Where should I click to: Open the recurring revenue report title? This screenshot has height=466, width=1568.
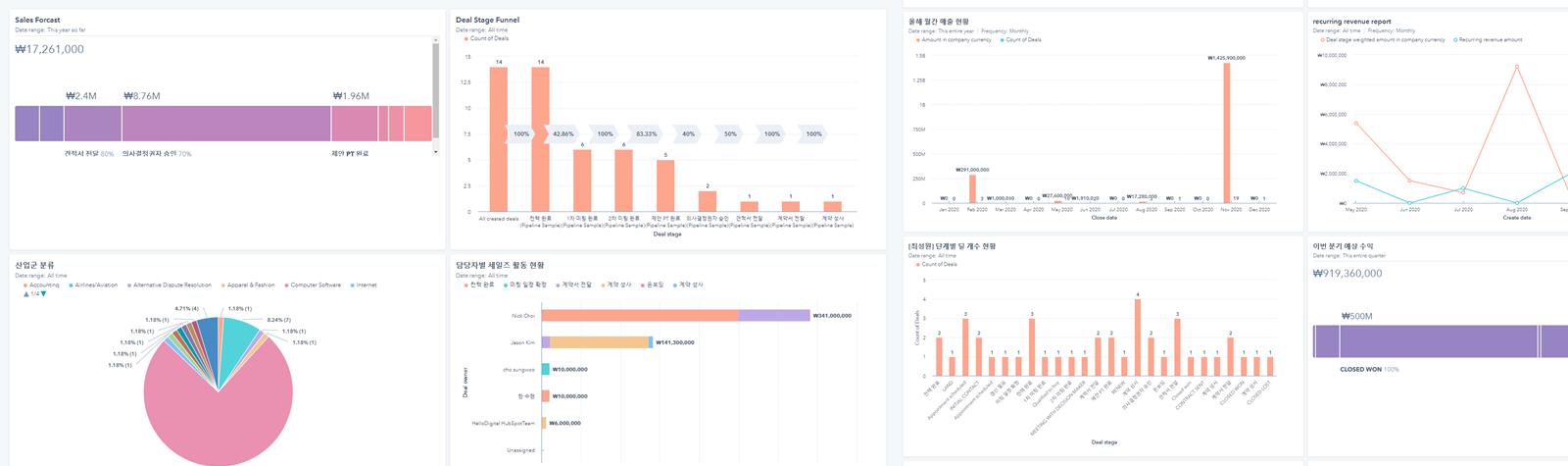(x=1351, y=21)
